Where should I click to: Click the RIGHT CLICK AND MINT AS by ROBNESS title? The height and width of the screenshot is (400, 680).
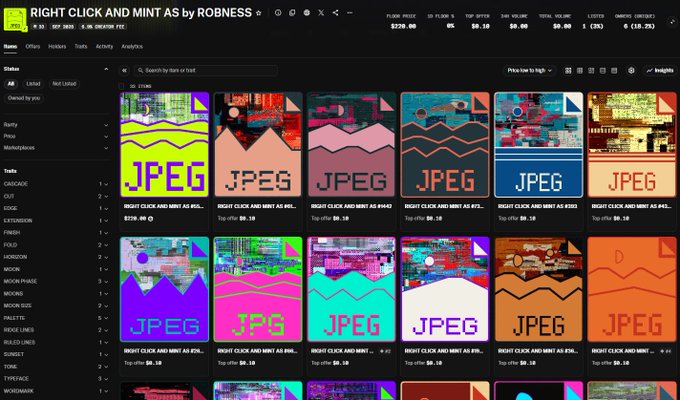coord(141,13)
